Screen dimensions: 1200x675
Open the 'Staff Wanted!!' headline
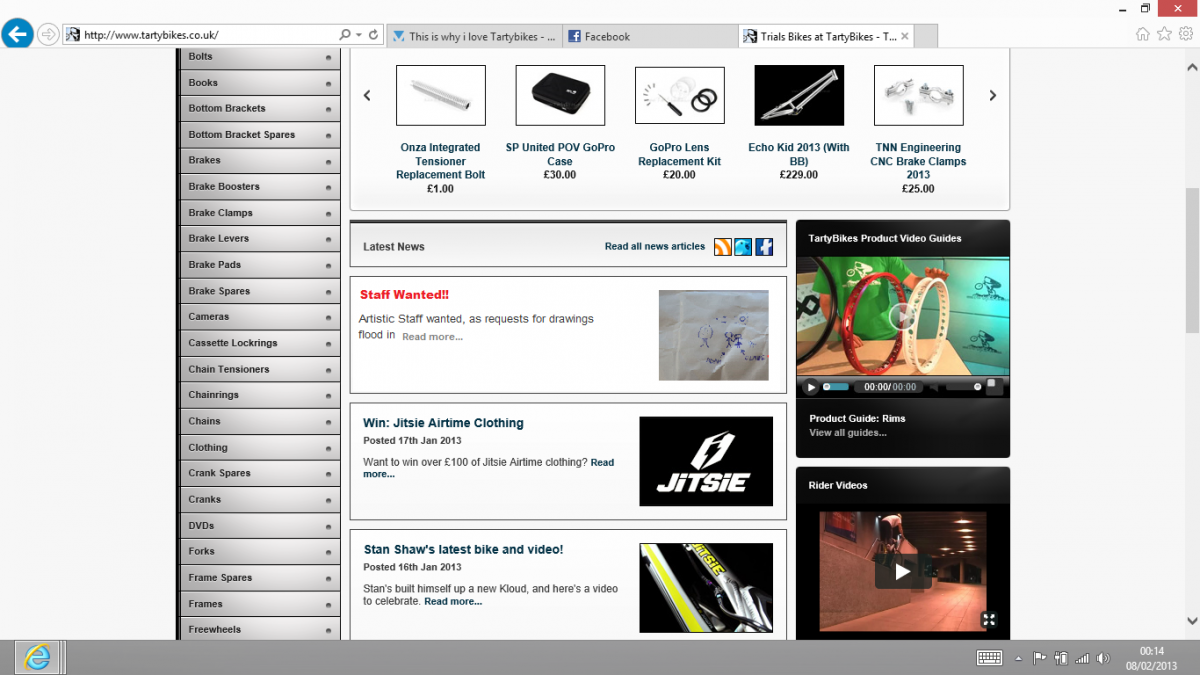click(x=404, y=295)
